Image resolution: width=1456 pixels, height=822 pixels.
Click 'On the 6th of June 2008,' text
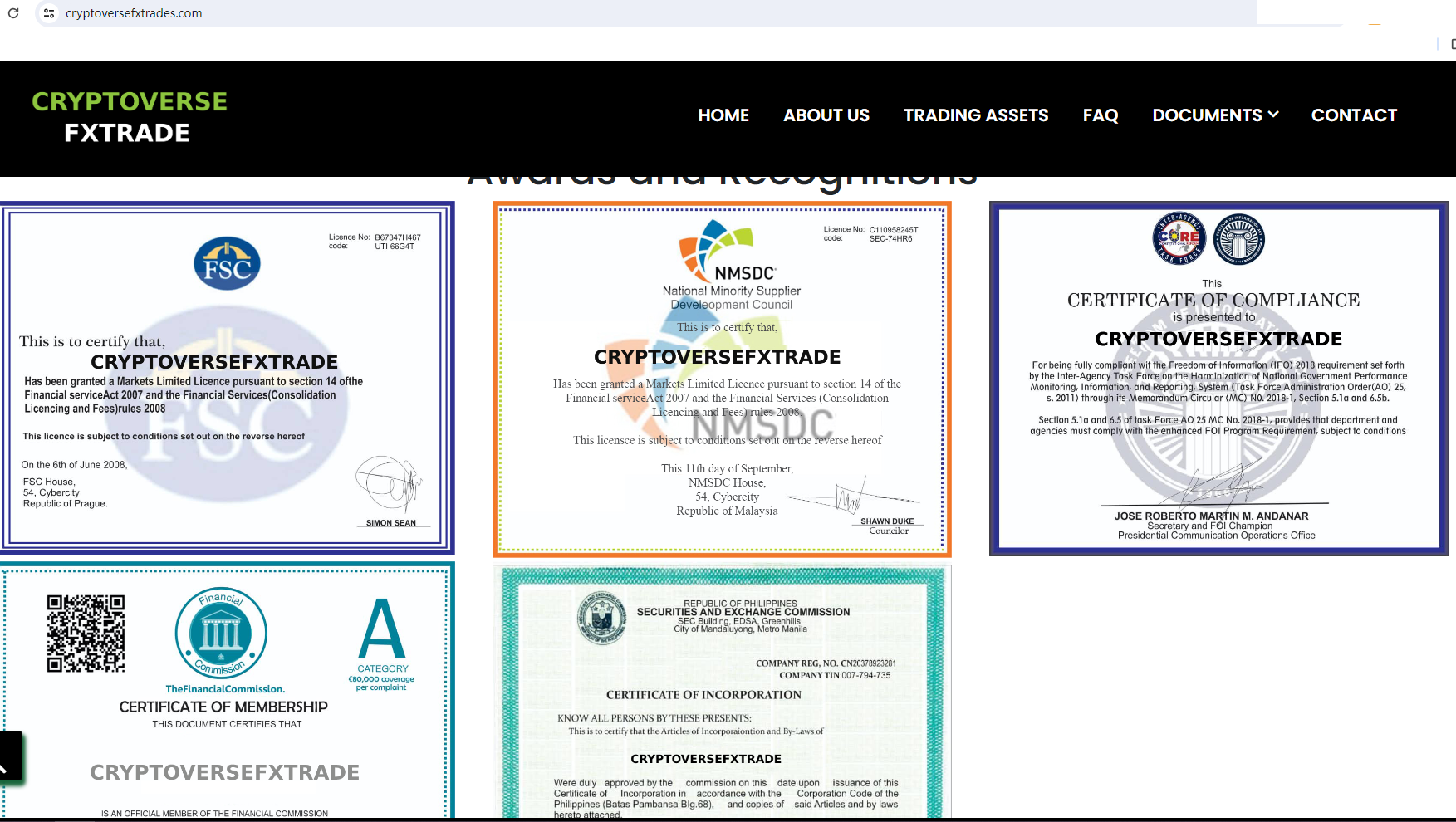(74, 465)
